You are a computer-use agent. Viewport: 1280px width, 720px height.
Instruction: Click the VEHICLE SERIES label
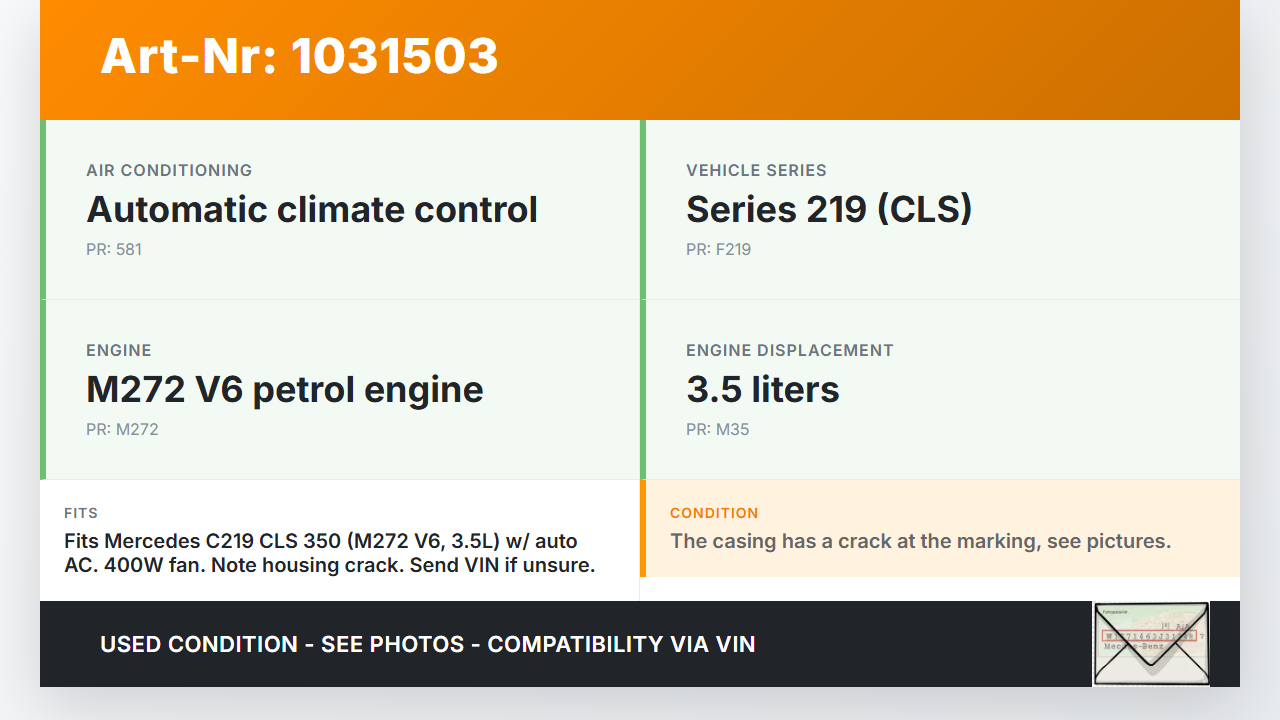756,171
